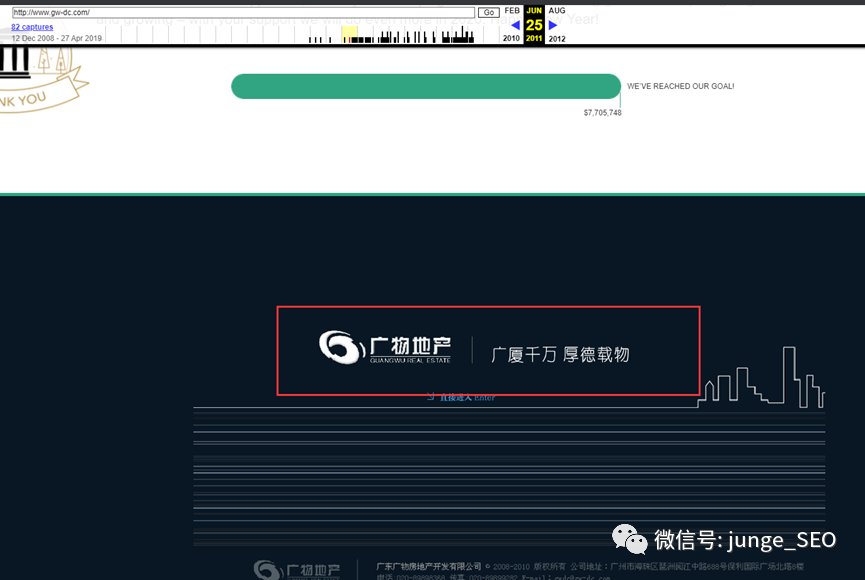The width and height of the screenshot is (865, 580).
Task: Select AUG next month capture
Action: 557,10
